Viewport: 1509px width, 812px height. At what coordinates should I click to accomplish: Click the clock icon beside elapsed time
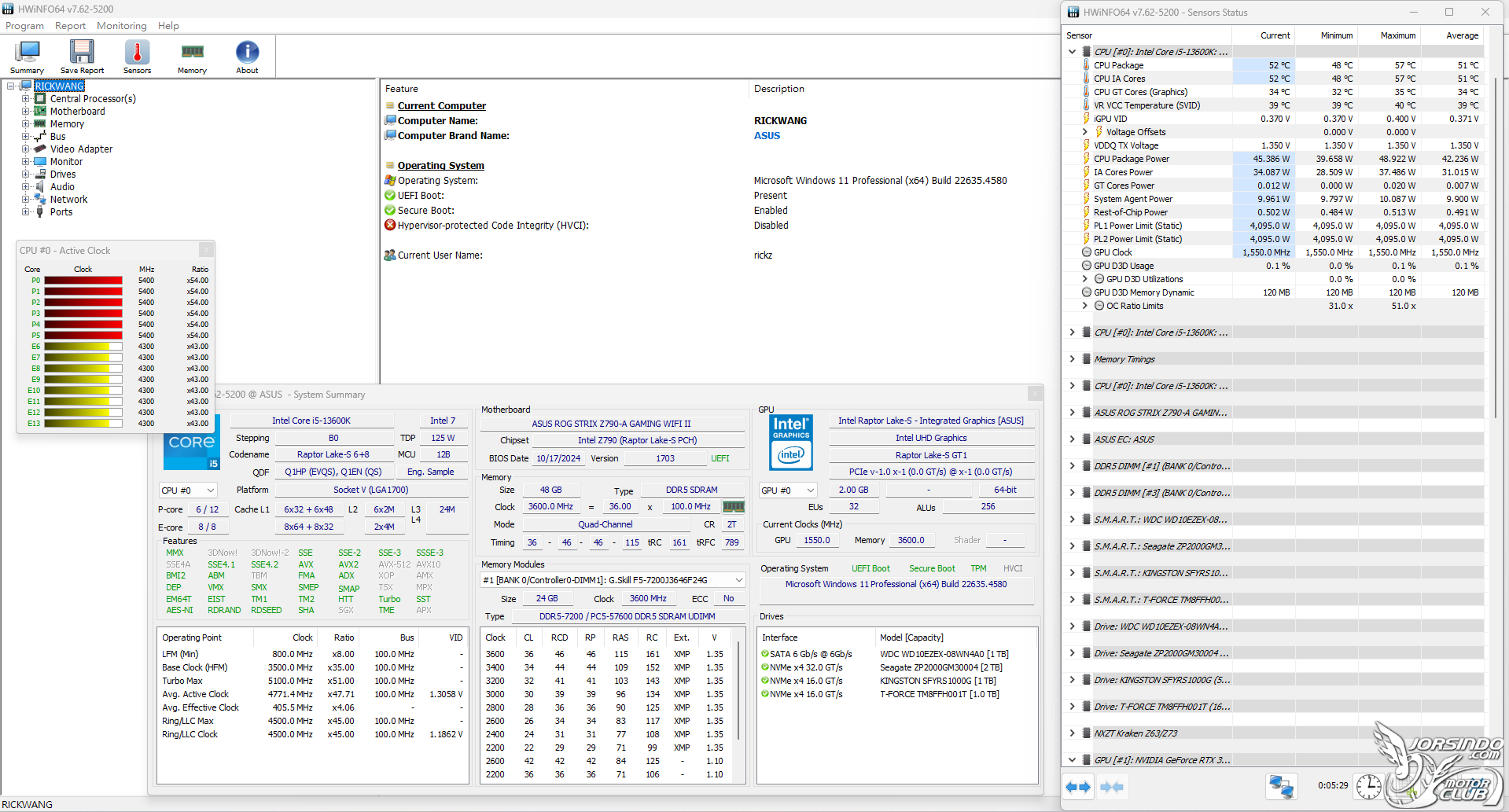pos(1368,786)
